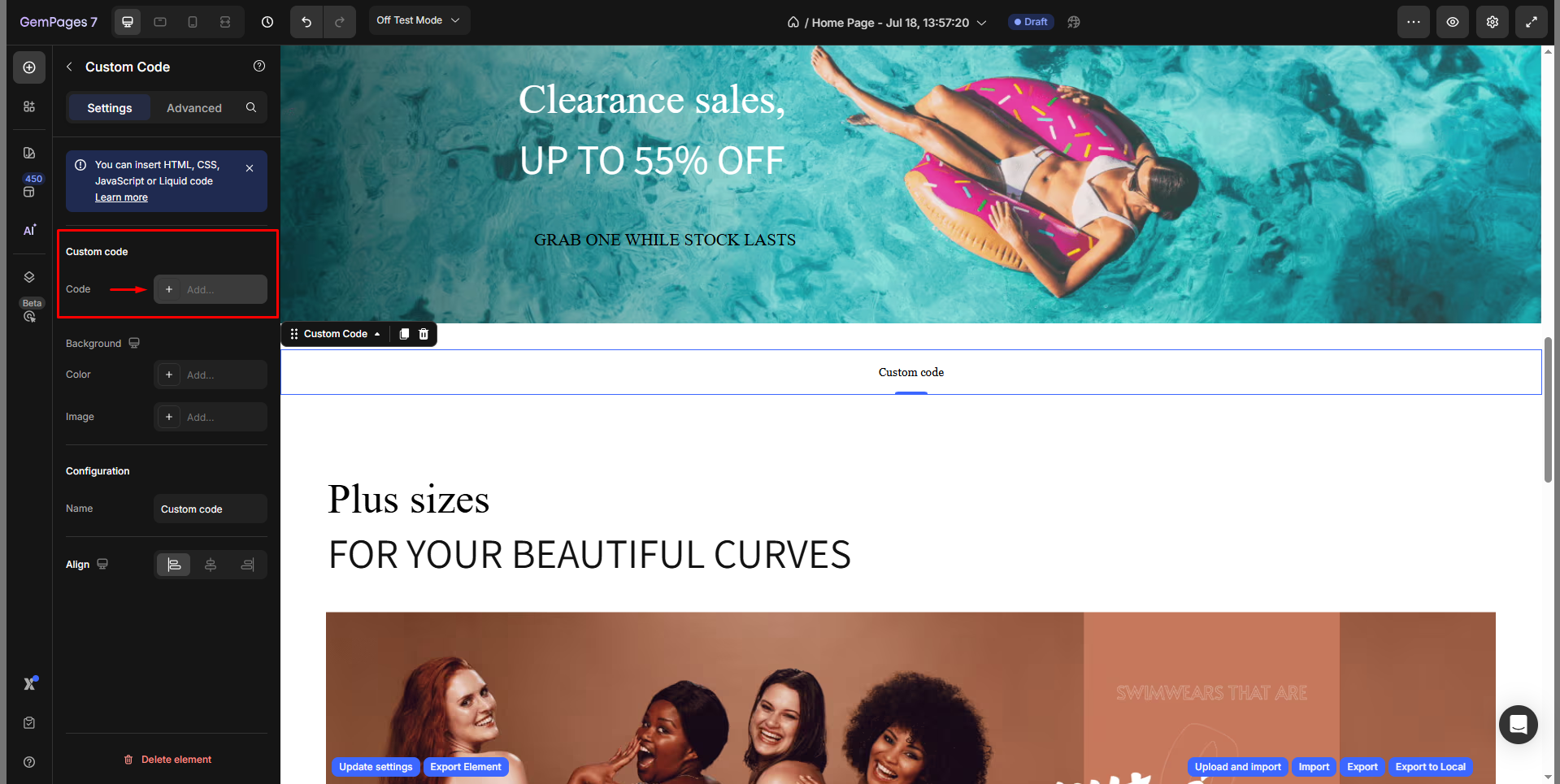Click the undo arrow in top toolbar

tap(306, 22)
